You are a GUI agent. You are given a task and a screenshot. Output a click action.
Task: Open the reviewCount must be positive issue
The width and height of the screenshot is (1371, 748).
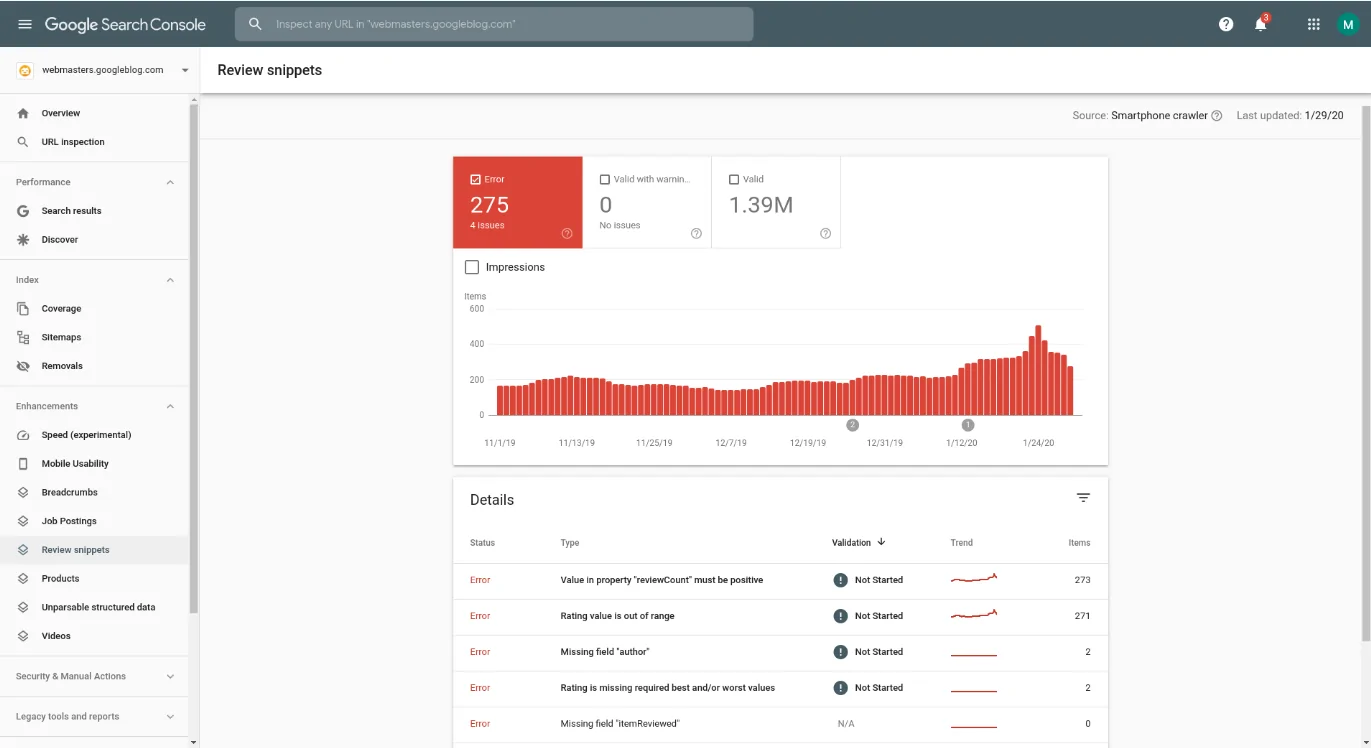(661, 580)
